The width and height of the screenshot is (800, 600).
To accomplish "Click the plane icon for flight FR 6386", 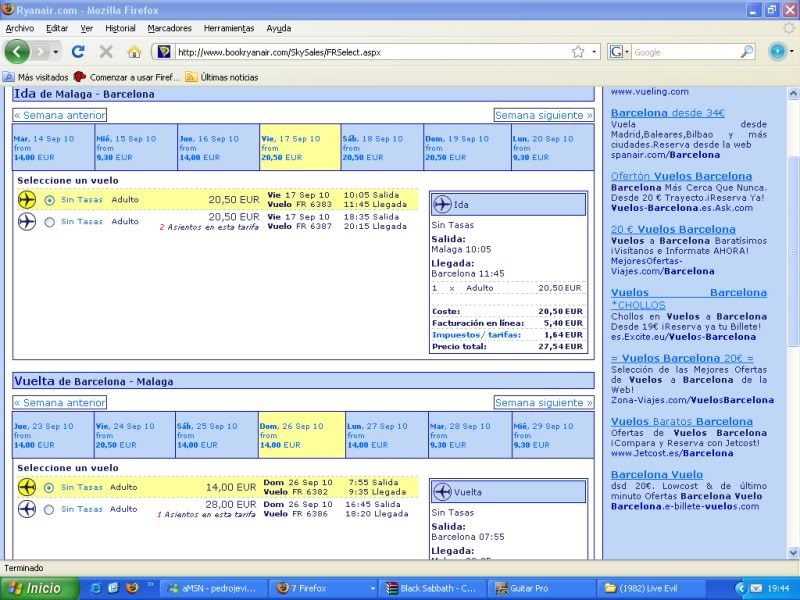I will click(27, 509).
